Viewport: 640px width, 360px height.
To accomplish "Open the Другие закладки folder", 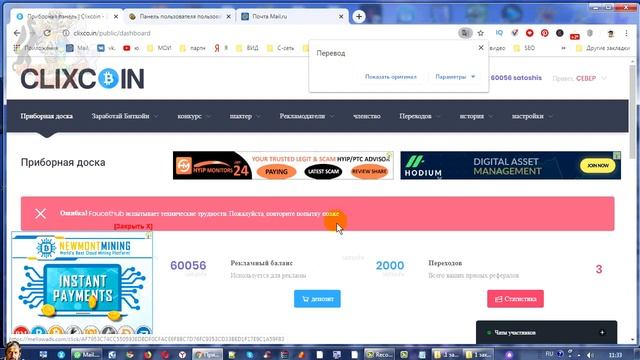I will point(603,48).
